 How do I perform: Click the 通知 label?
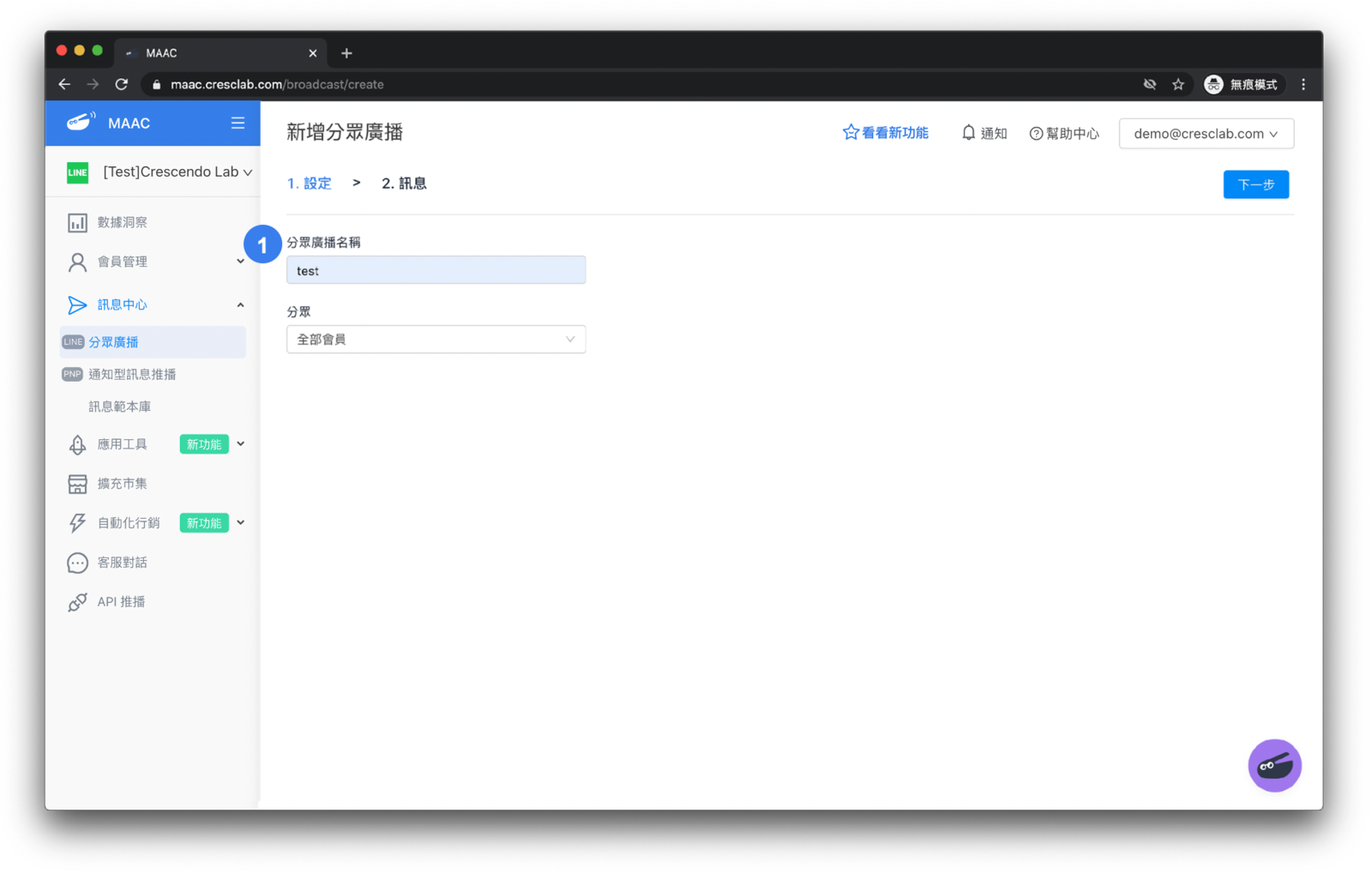(994, 134)
